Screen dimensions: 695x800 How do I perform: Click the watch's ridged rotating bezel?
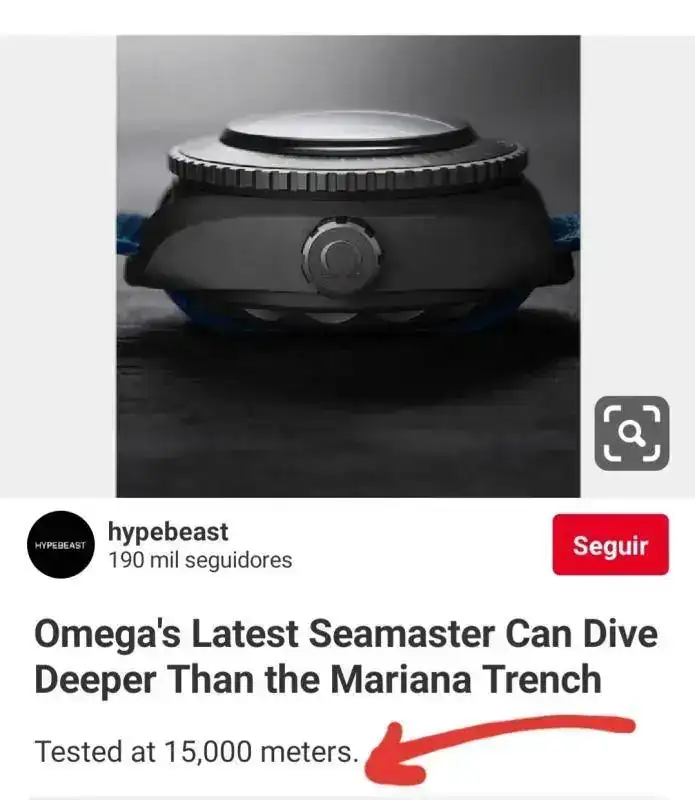(x=348, y=167)
